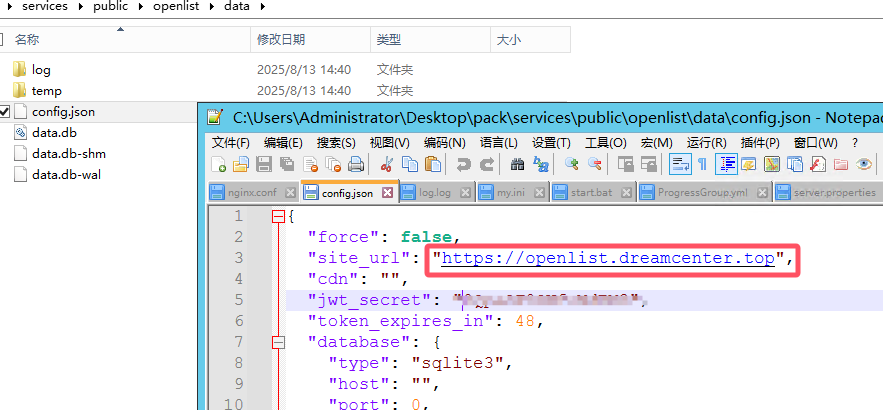Collapse the root brace fold on line 1

point(278,217)
